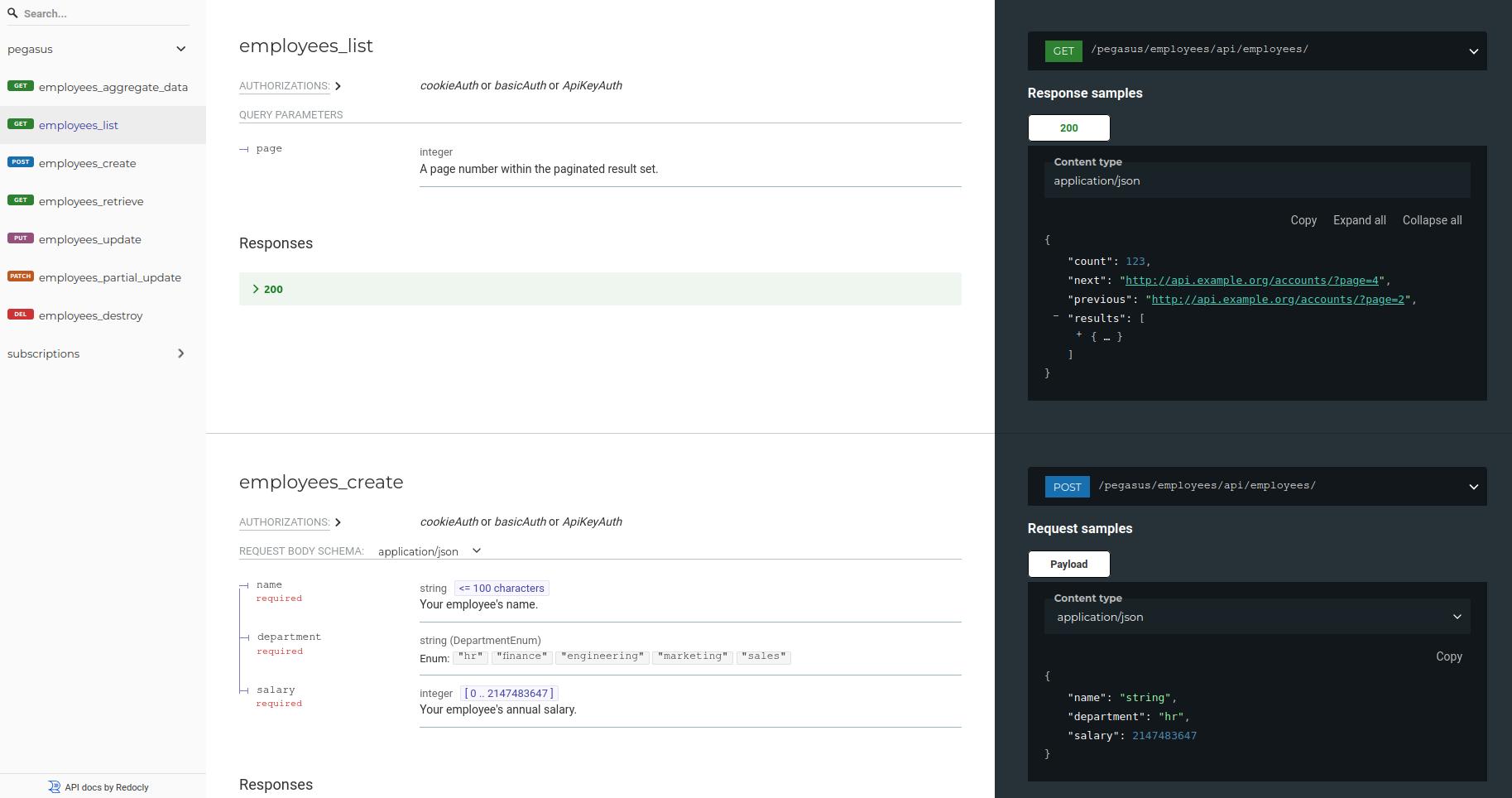Click the search magnifier icon

pyautogui.click(x=12, y=13)
